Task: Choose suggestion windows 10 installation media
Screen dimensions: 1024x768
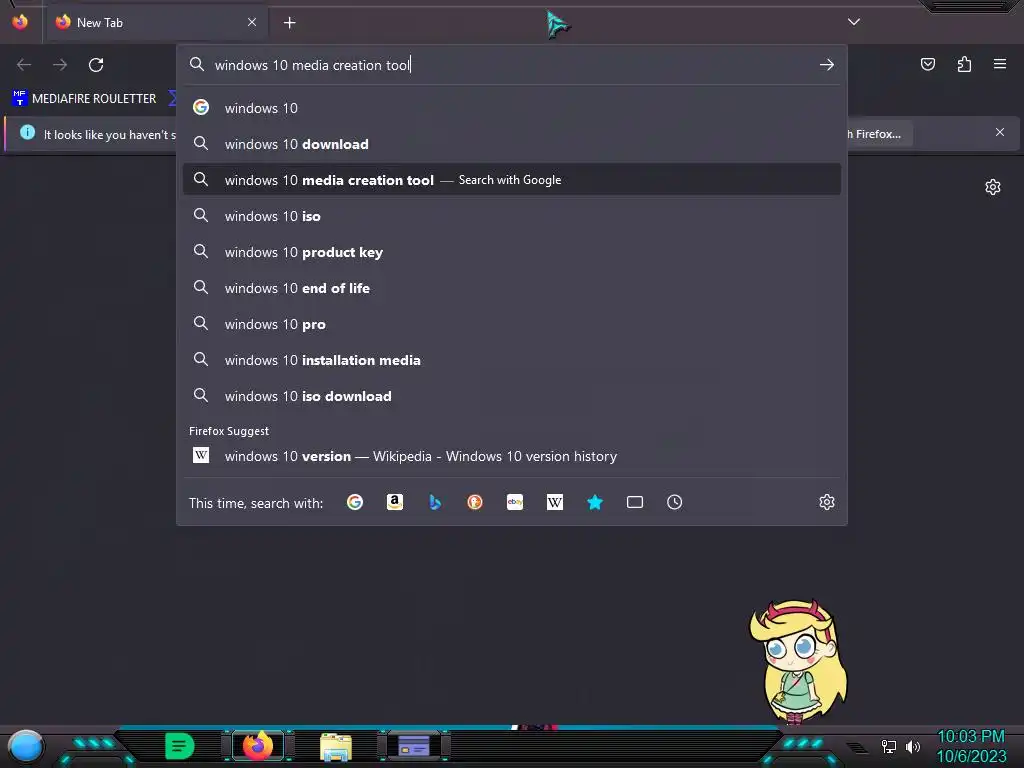Action: tap(512, 360)
